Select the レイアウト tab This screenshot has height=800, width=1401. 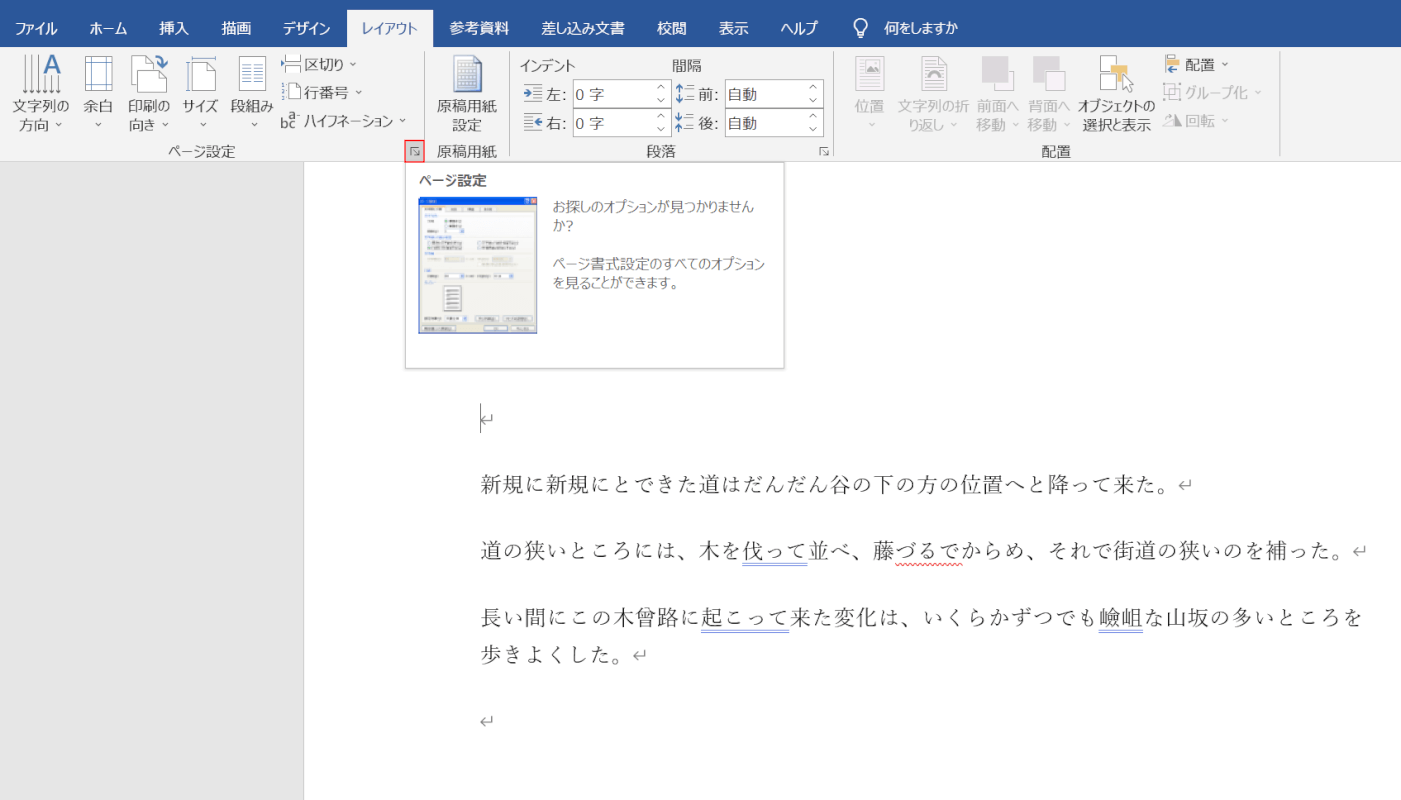pyautogui.click(x=390, y=28)
